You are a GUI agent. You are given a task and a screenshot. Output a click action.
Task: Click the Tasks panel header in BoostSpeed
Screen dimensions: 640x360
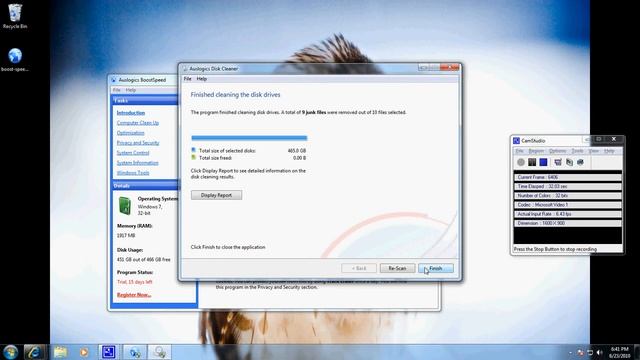coord(145,100)
